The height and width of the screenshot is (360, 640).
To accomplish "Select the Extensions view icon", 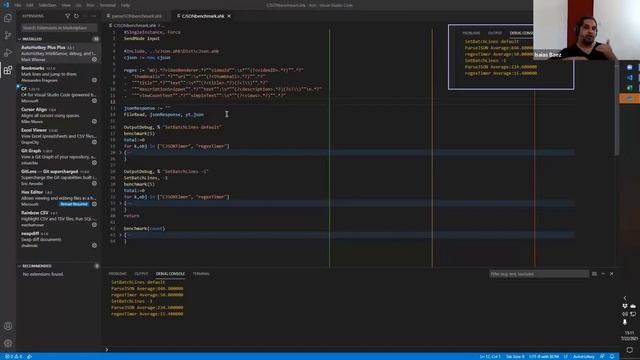I will tap(8, 70).
